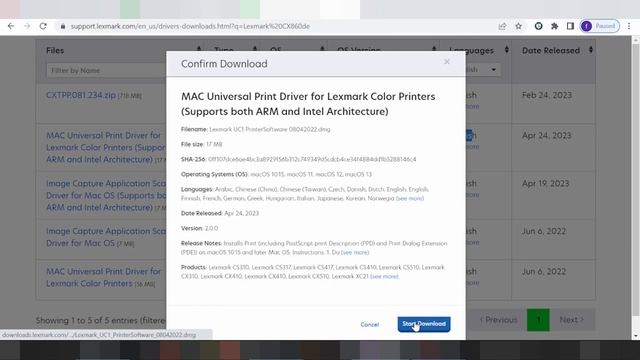Open Image Capture Application Apr 19 row link
640x360 pixels.
[x=106, y=196]
